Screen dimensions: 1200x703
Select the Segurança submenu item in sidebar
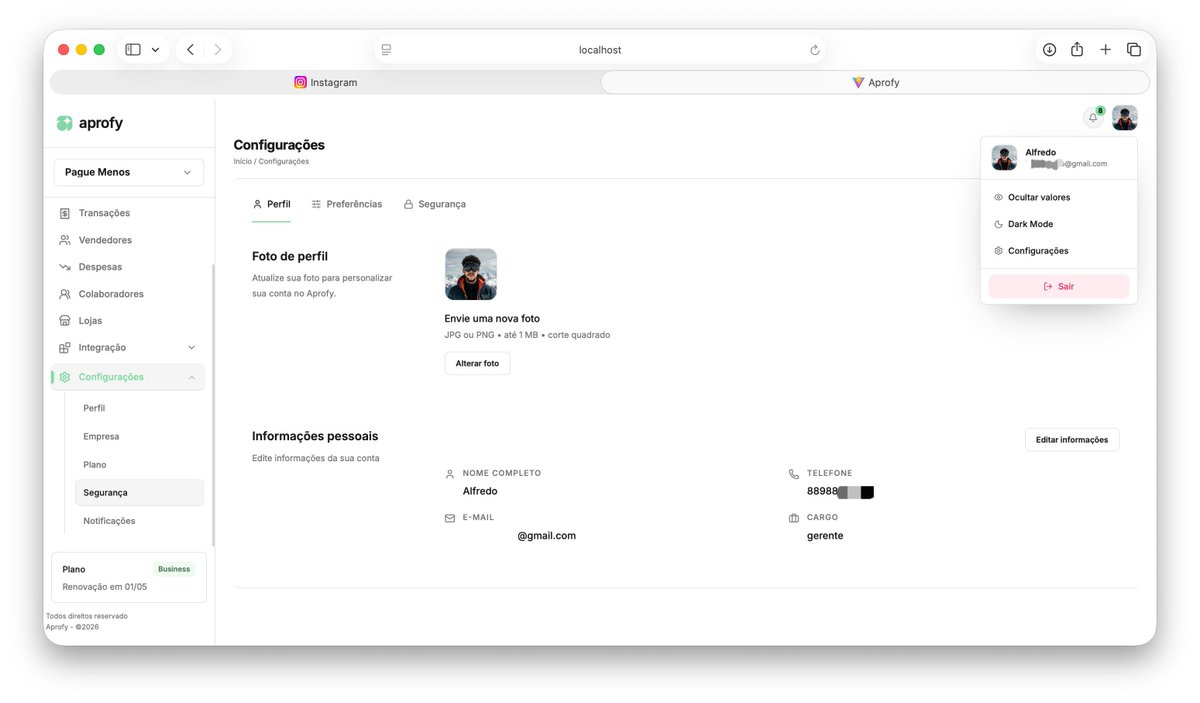point(139,492)
